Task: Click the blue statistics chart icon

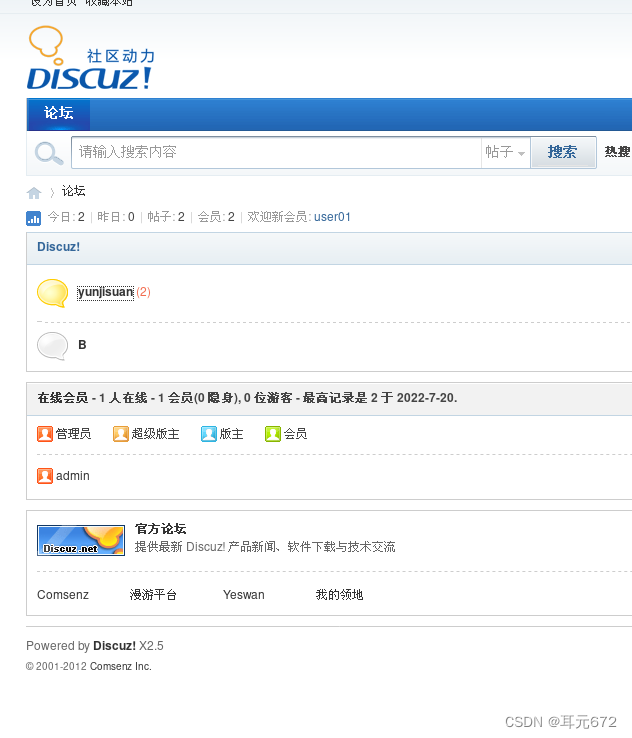Action: coord(33,218)
